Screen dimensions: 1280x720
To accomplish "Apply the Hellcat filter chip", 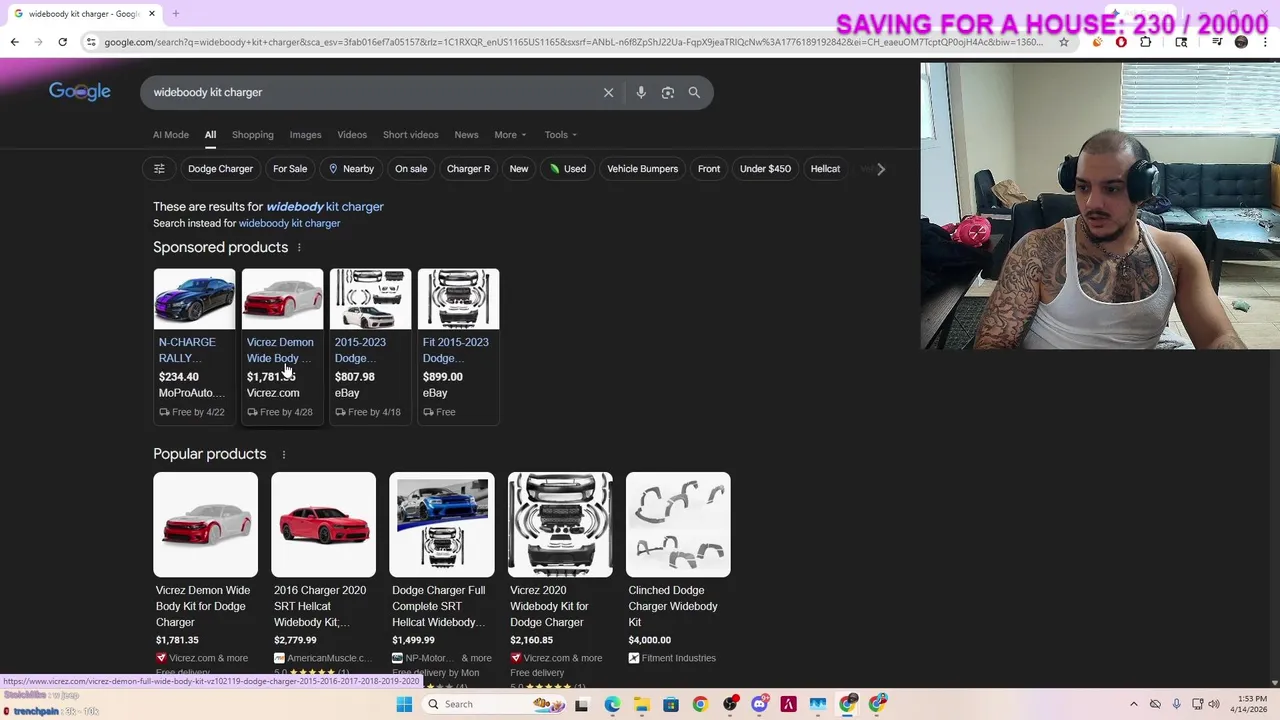I will (825, 169).
